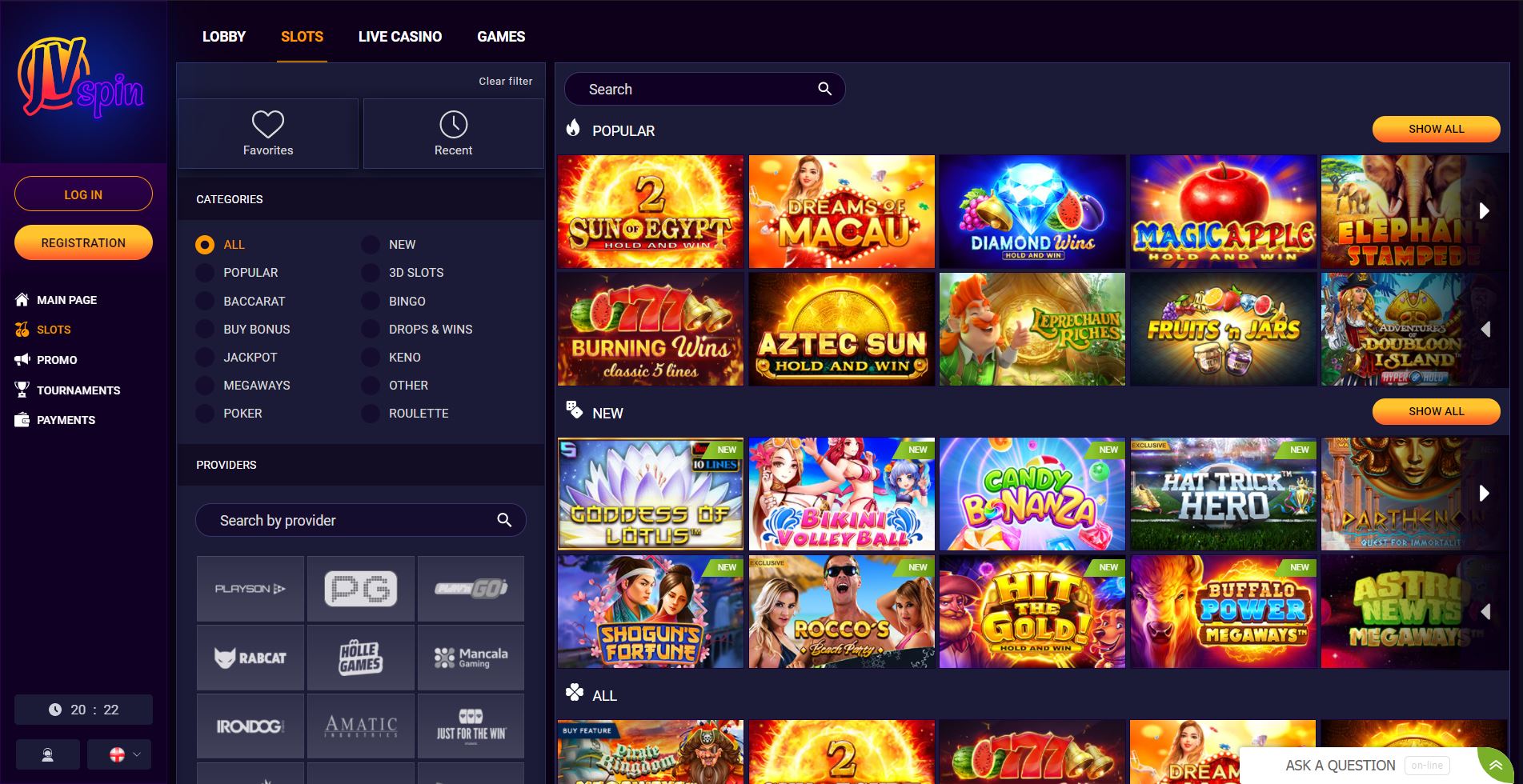The height and width of the screenshot is (784, 1523).
Task: Click the support agent icon button
Action: pos(47,754)
